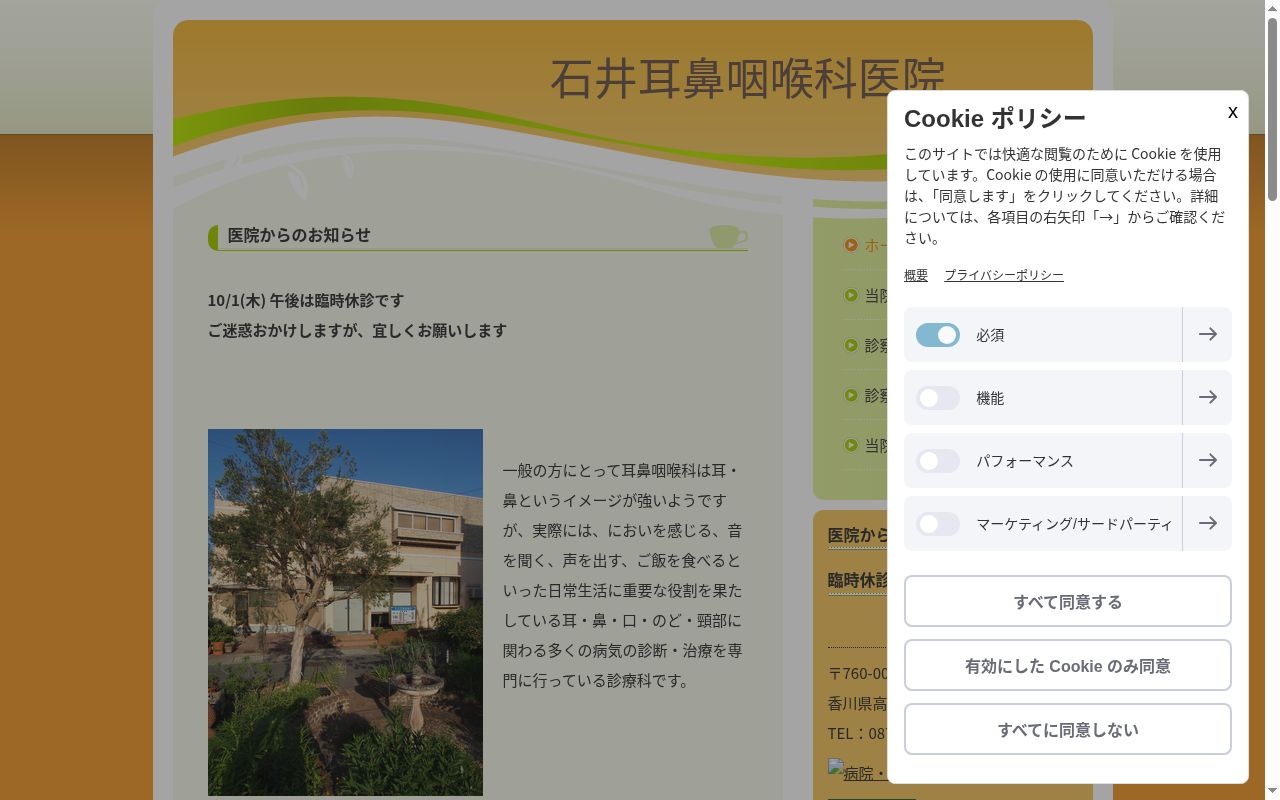
Task: Click the すべてに同意しない button
Action: pyautogui.click(x=1068, y=729)
